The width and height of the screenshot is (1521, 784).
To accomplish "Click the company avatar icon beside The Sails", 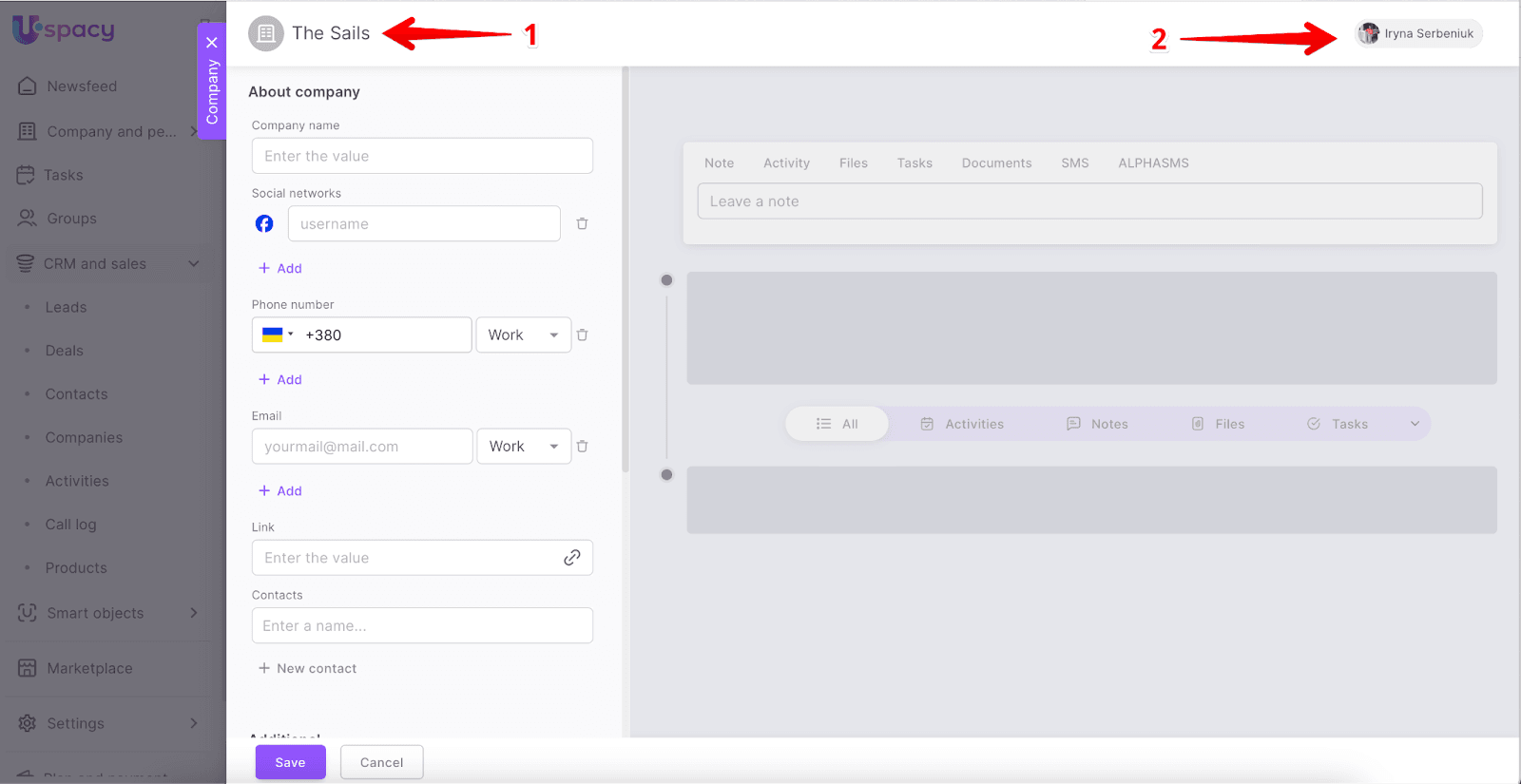I will tap(266, 33).
